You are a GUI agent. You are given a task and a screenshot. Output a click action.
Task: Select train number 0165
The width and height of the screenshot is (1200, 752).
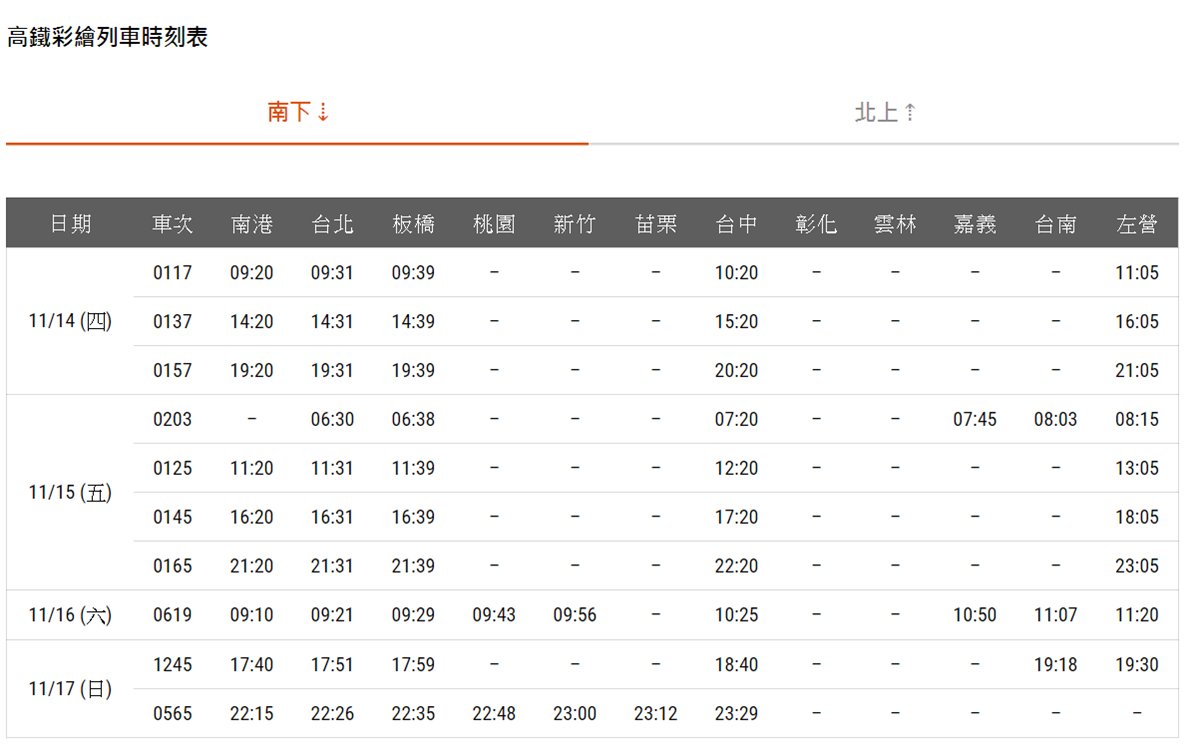(x=172, y=566)
